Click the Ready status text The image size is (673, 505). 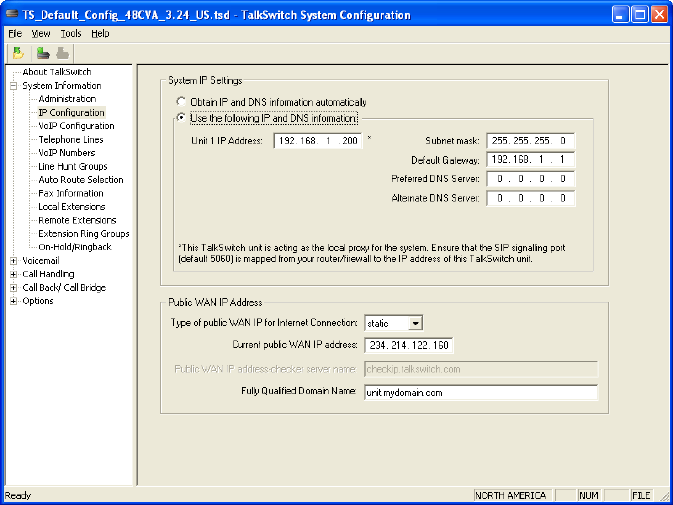click(x=18, y=496)
